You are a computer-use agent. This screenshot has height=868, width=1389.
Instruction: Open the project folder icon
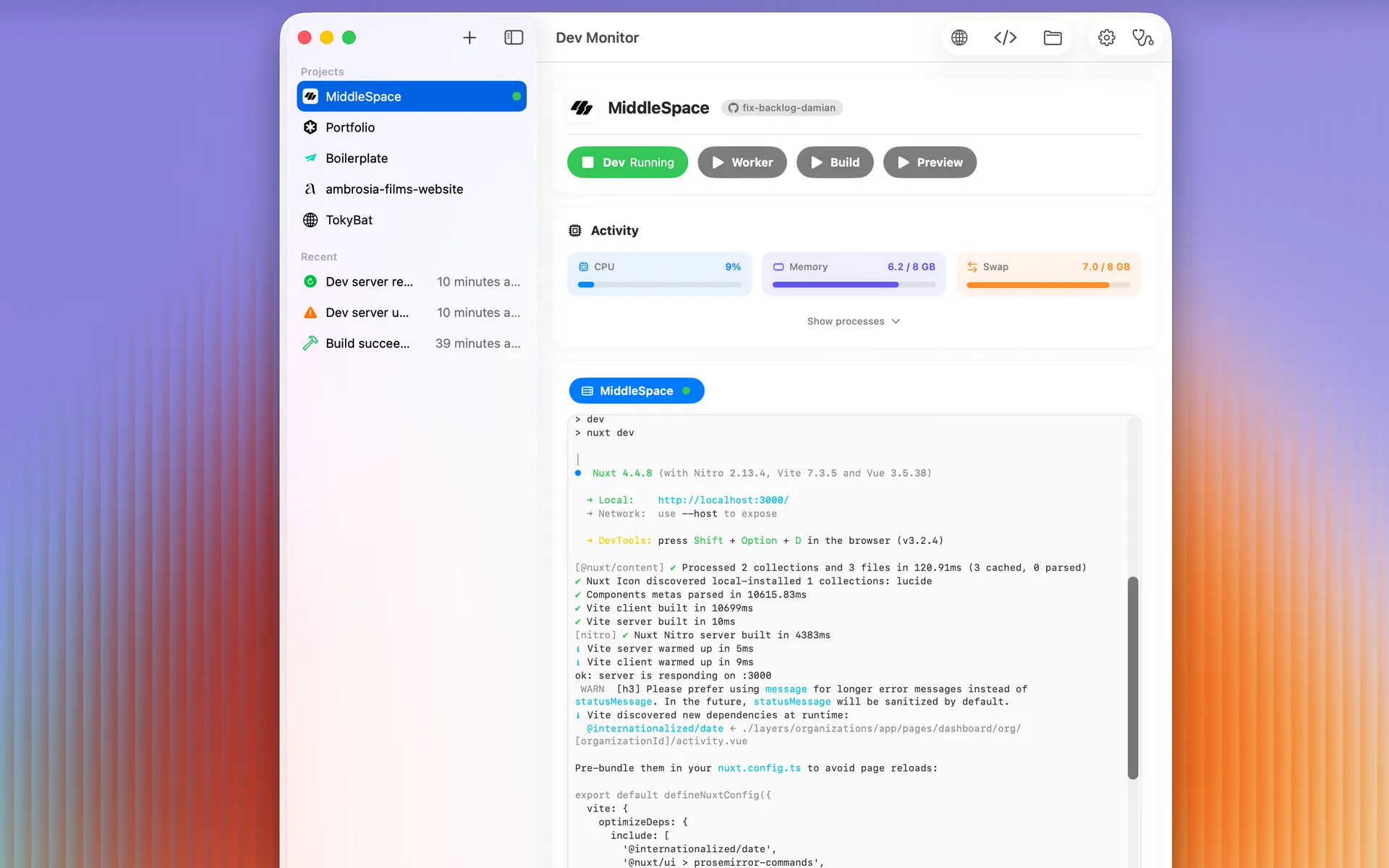tap(1053, 38)
